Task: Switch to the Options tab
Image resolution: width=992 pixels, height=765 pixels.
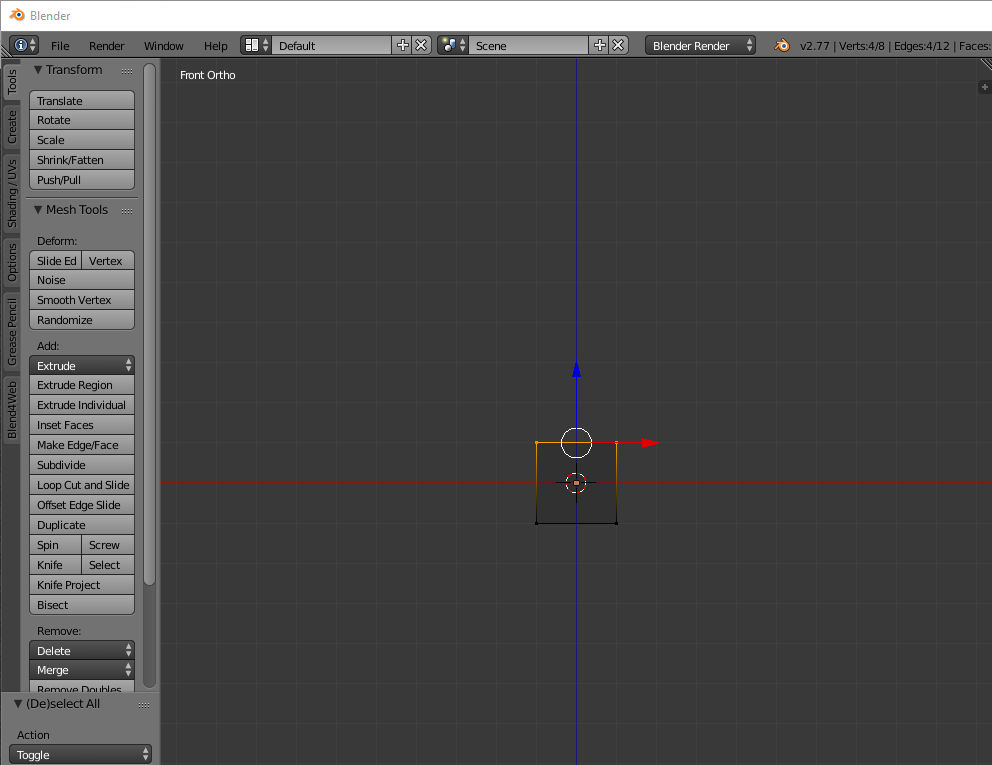Action: pos(11,263)
